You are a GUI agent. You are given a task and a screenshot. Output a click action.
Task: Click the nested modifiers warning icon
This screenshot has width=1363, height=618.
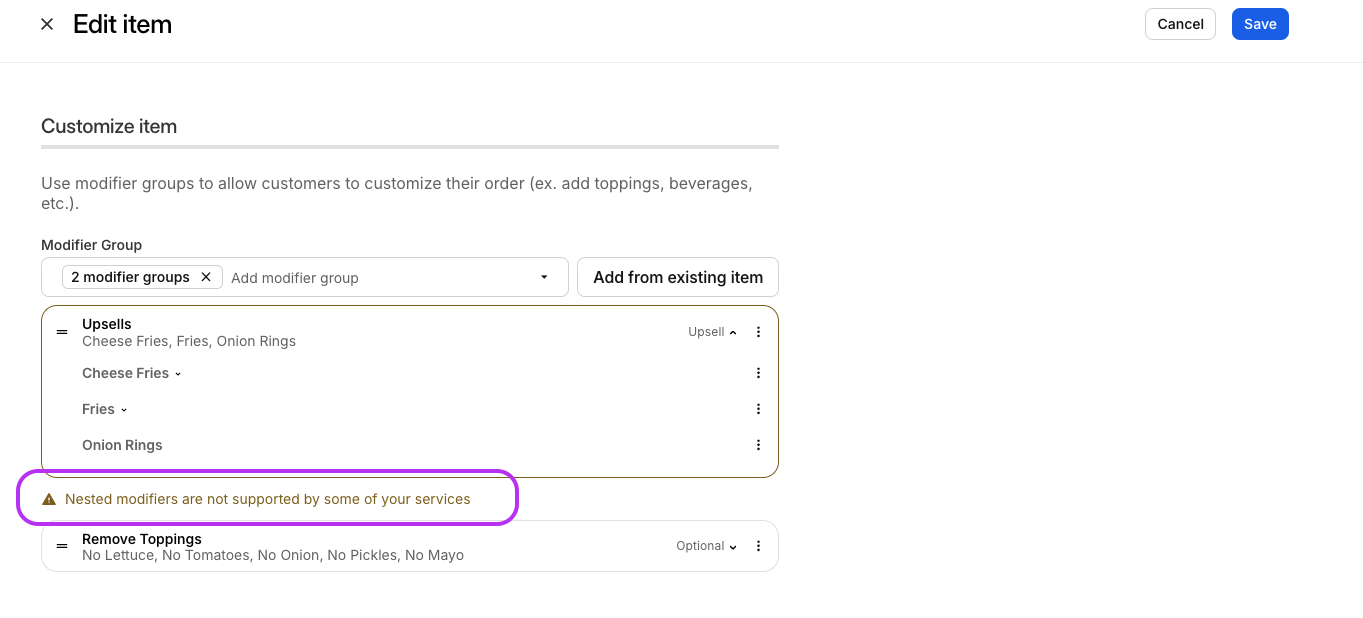[x=49, y=499]
